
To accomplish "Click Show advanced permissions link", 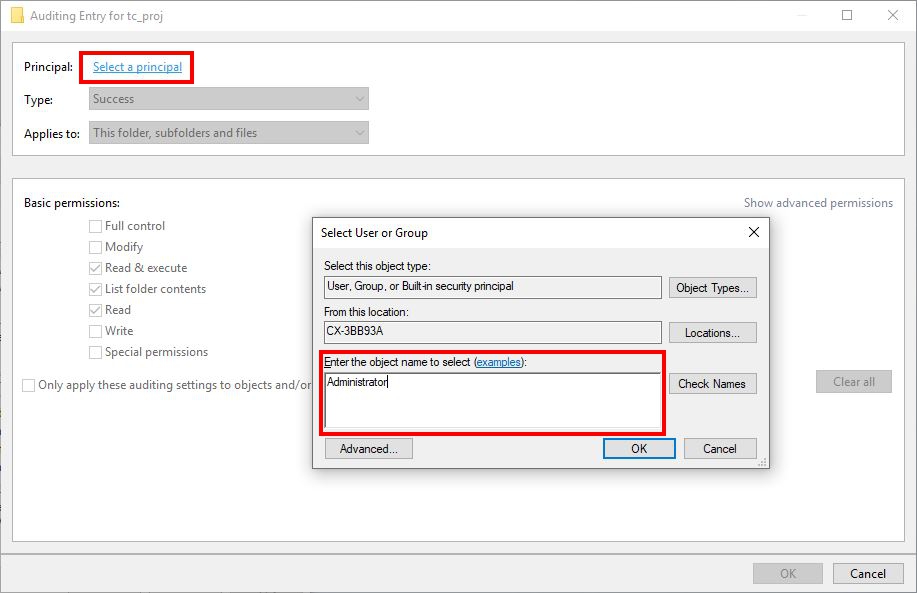I will [818, 203].
